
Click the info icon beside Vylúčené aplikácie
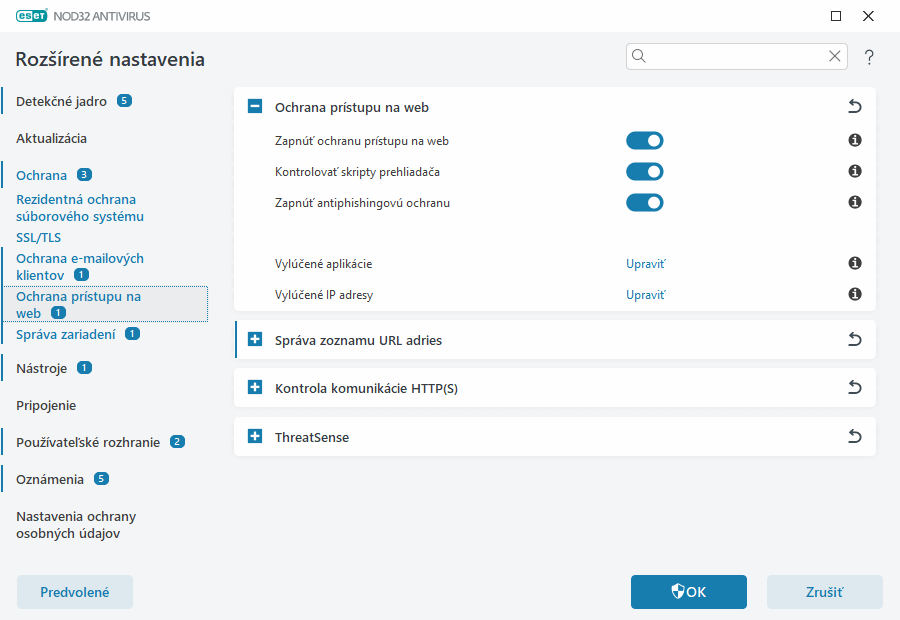[x=854, y=263]
